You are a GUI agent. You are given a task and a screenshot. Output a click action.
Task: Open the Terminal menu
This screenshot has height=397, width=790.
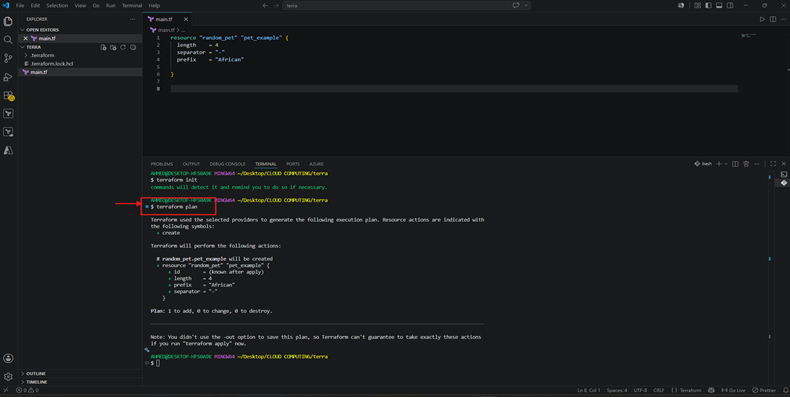(132, 6)
